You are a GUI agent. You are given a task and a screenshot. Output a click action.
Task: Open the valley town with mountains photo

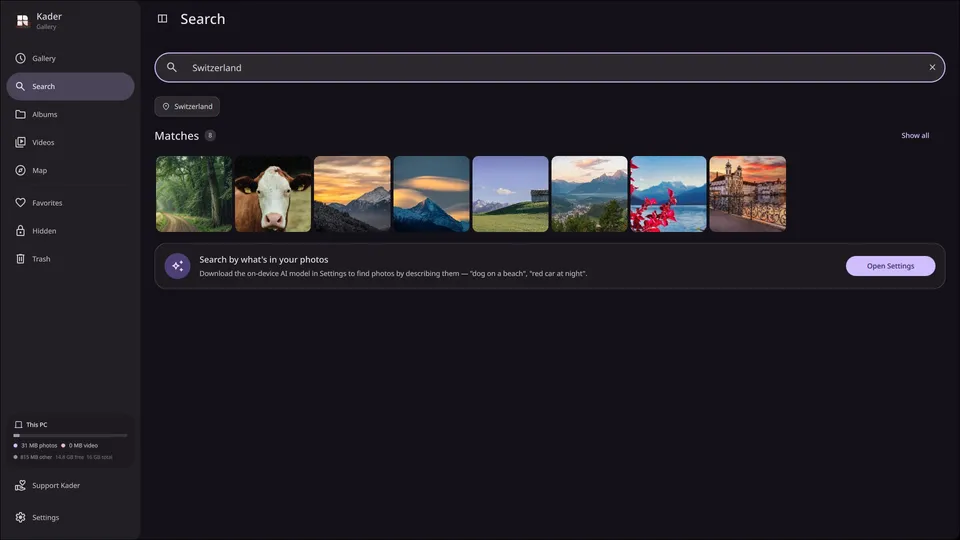(x=590, y=194)
